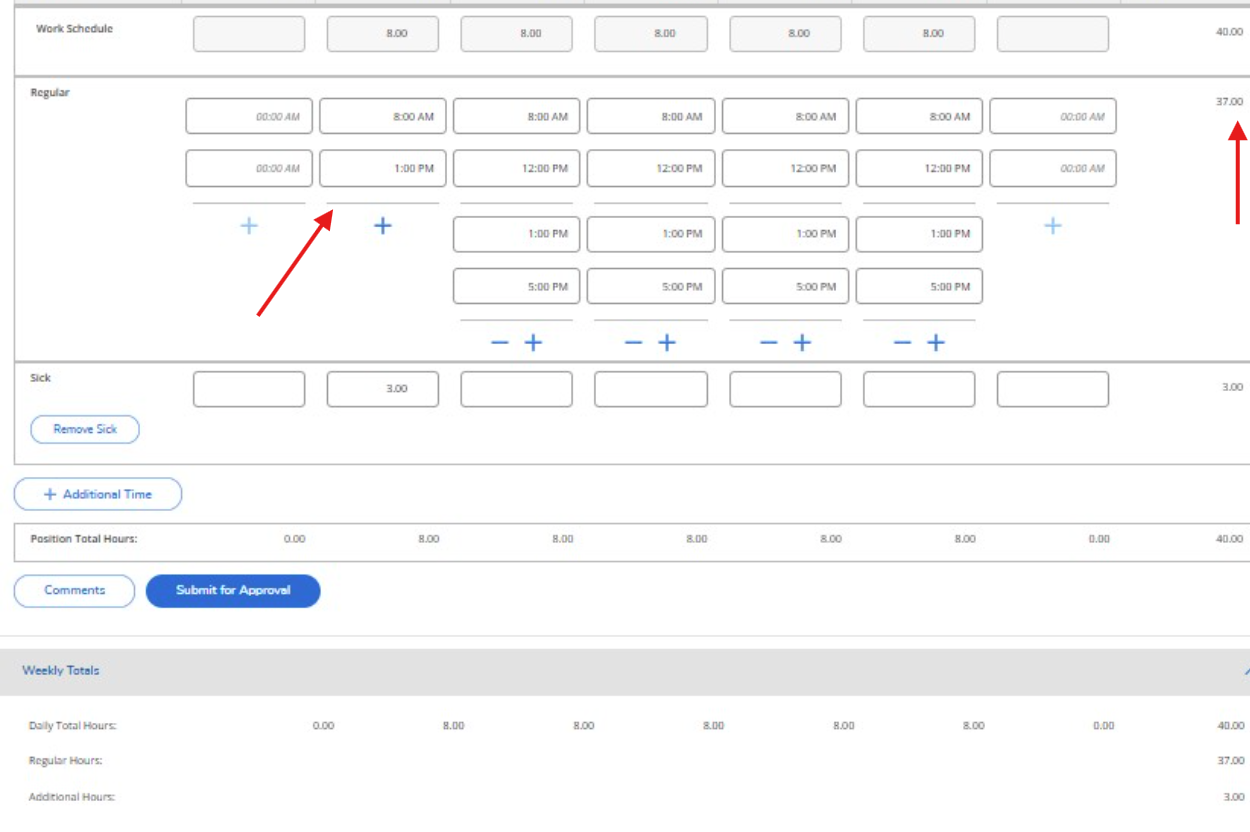The height and width of the screenshot is (832, 1250).
Task: Click the minus icon under the sixth day column
Action: pyautogui.click(x=902, y=343)
